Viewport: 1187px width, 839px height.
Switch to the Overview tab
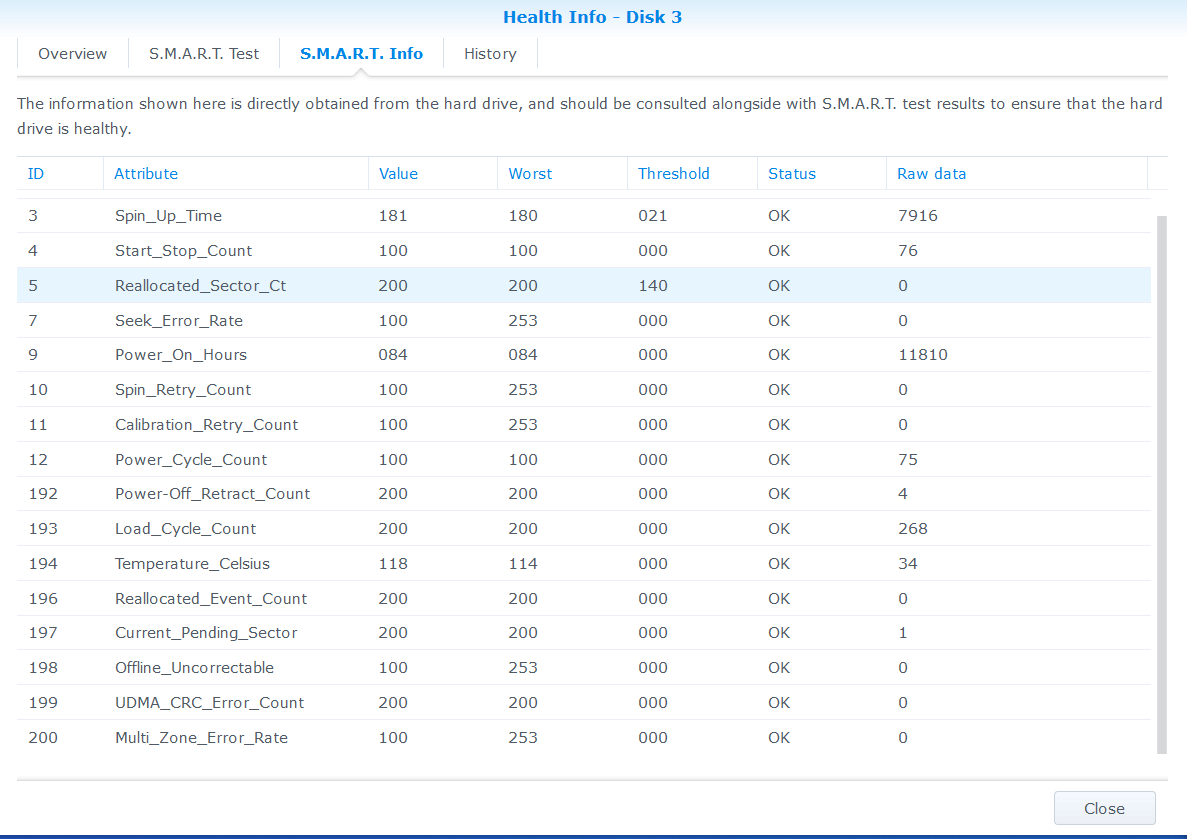(73, 54)
